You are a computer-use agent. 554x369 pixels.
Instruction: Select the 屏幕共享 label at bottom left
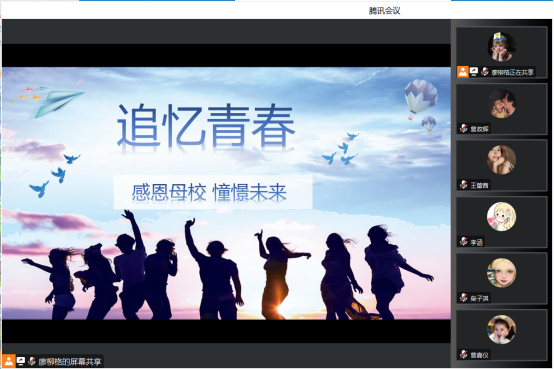coord(70,362)
